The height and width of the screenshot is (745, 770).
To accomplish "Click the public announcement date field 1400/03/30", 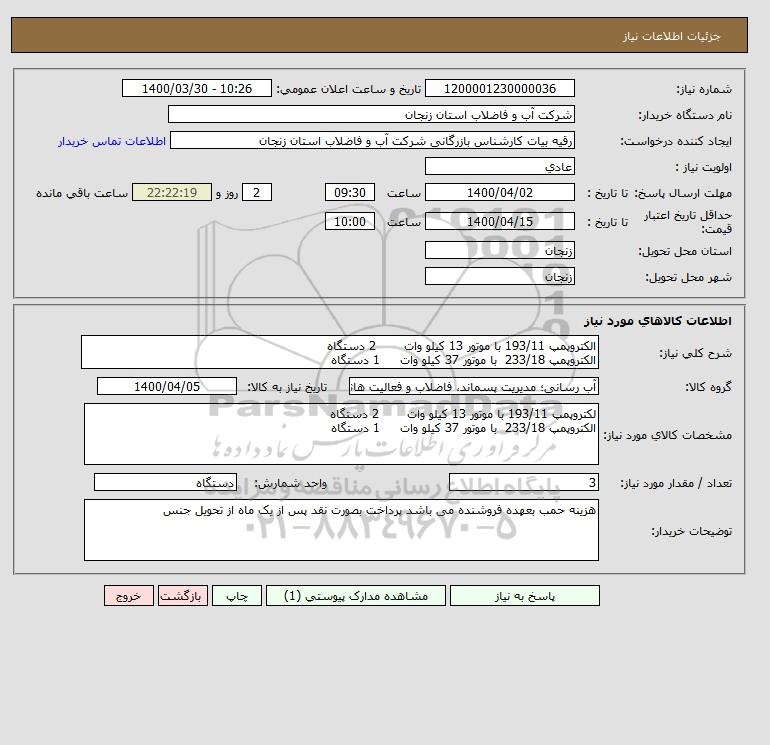I will point(196,88).
